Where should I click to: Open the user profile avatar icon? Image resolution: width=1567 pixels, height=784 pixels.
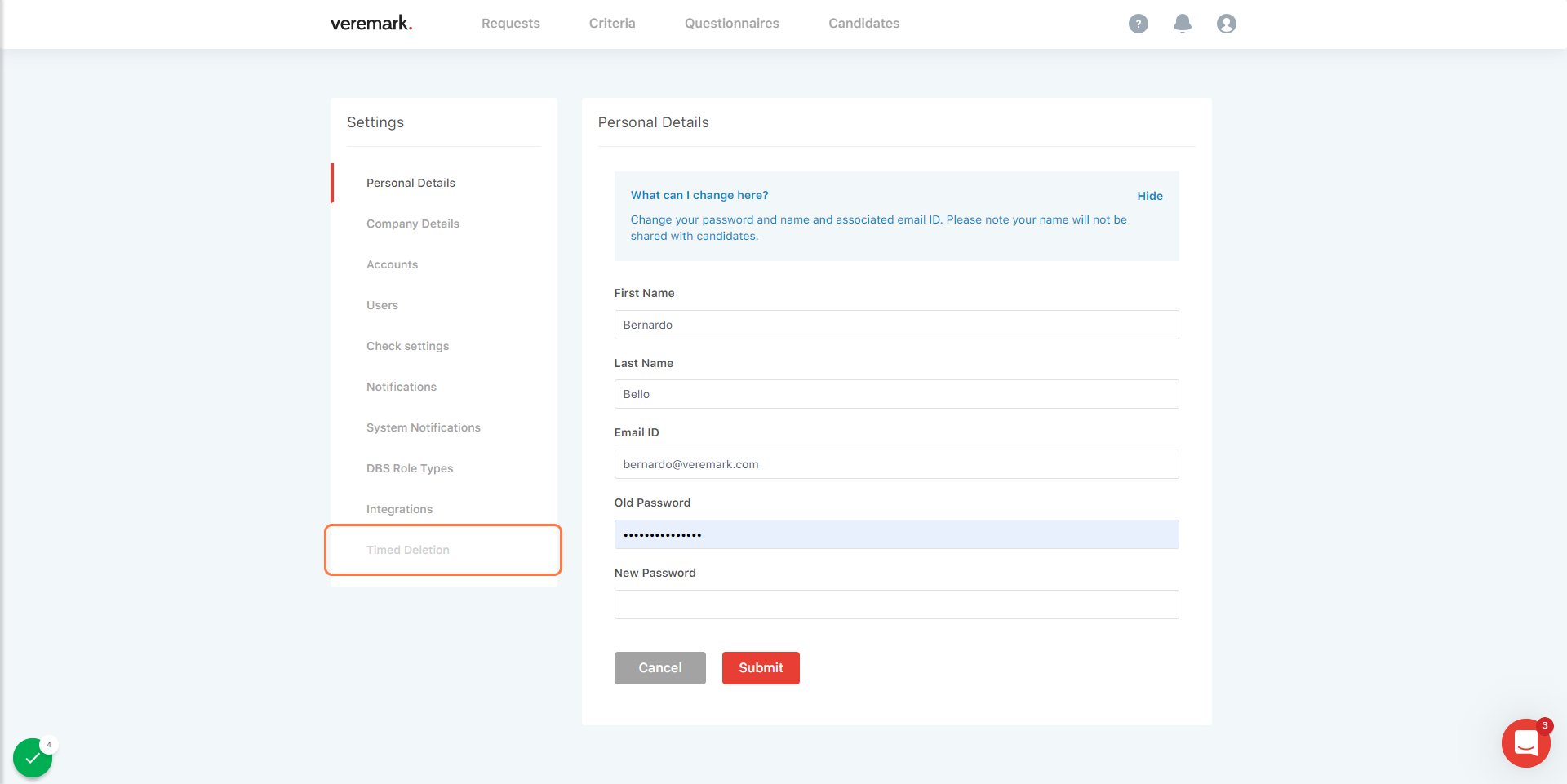1226,24
